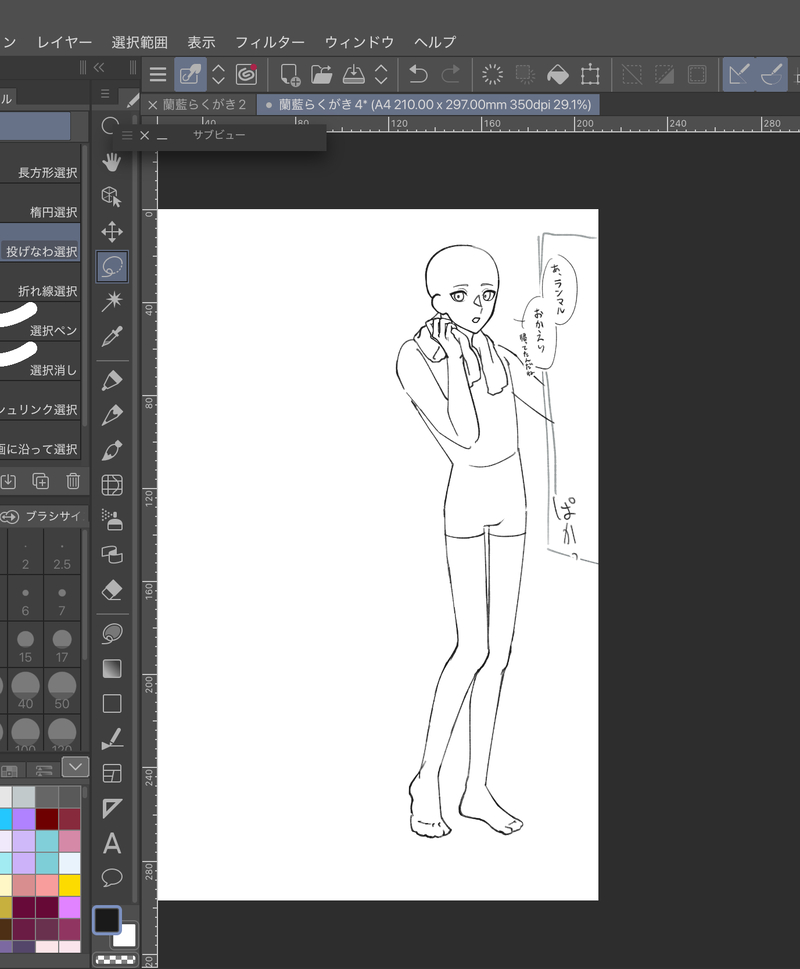800x969 pixels.
Task: Expand the color set dropdown arrow
Action: pos(75,766)
